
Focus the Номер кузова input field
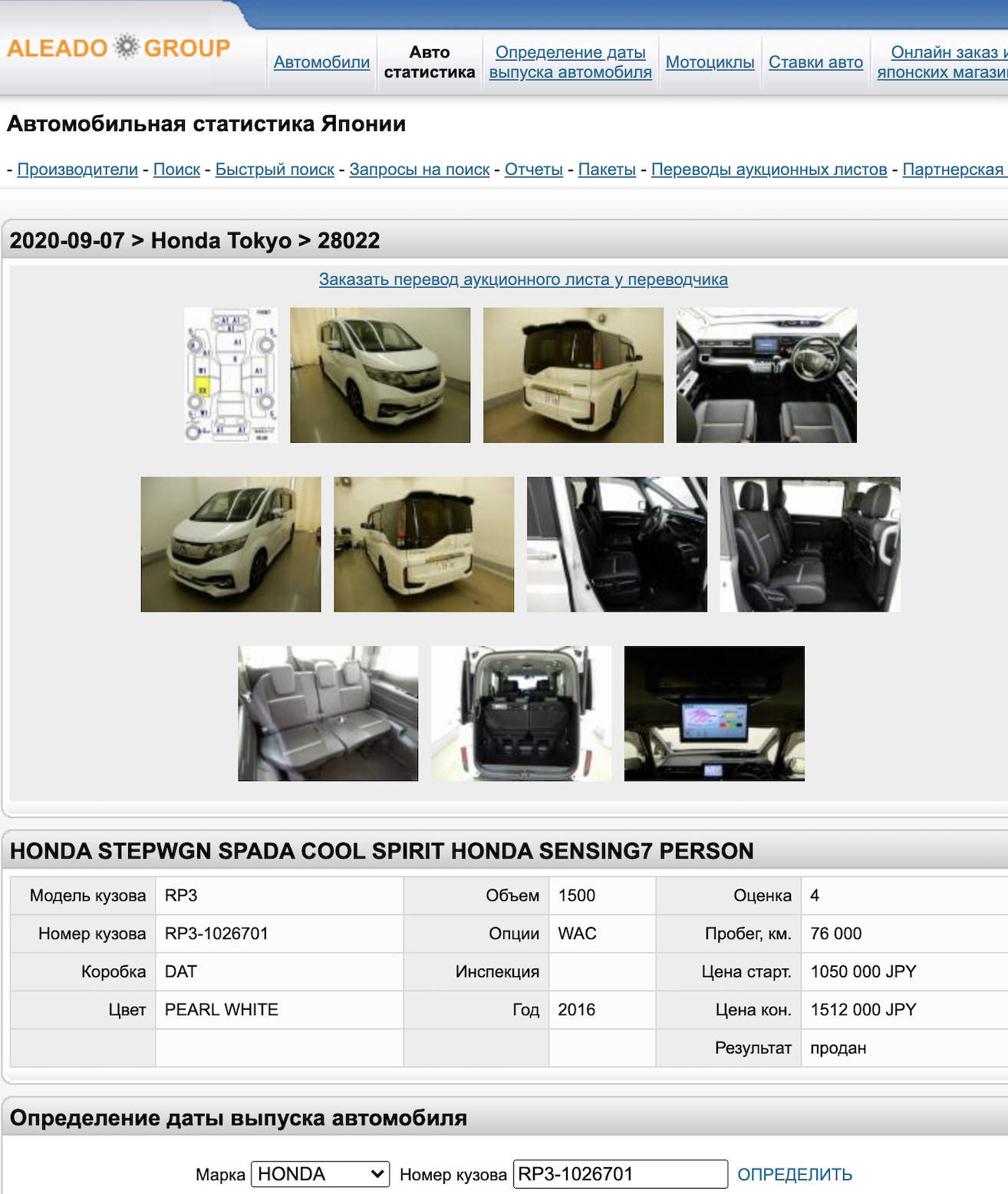(x=621, y=1174)
